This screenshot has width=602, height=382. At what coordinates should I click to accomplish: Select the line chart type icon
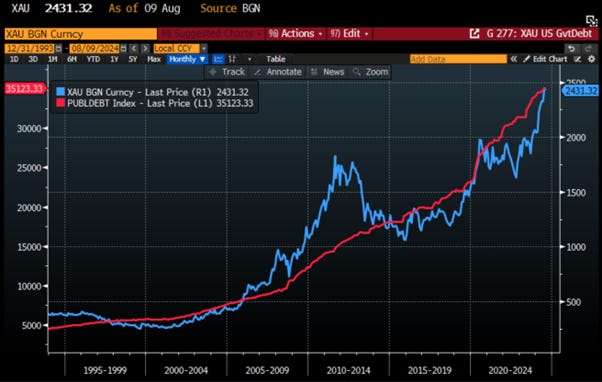click(218, 59)
